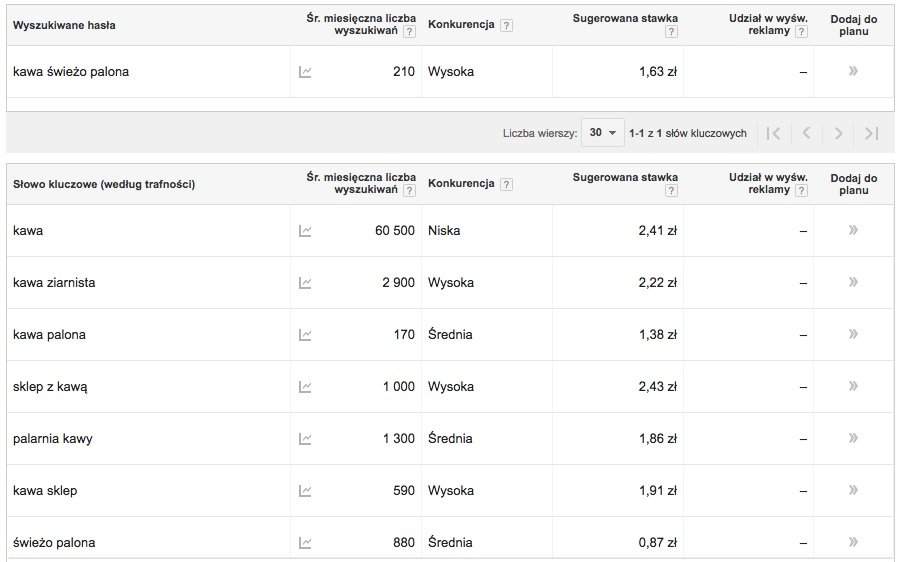Select keyword 'świeżo palona'
899x562 pixels.
tap(54, 543)
